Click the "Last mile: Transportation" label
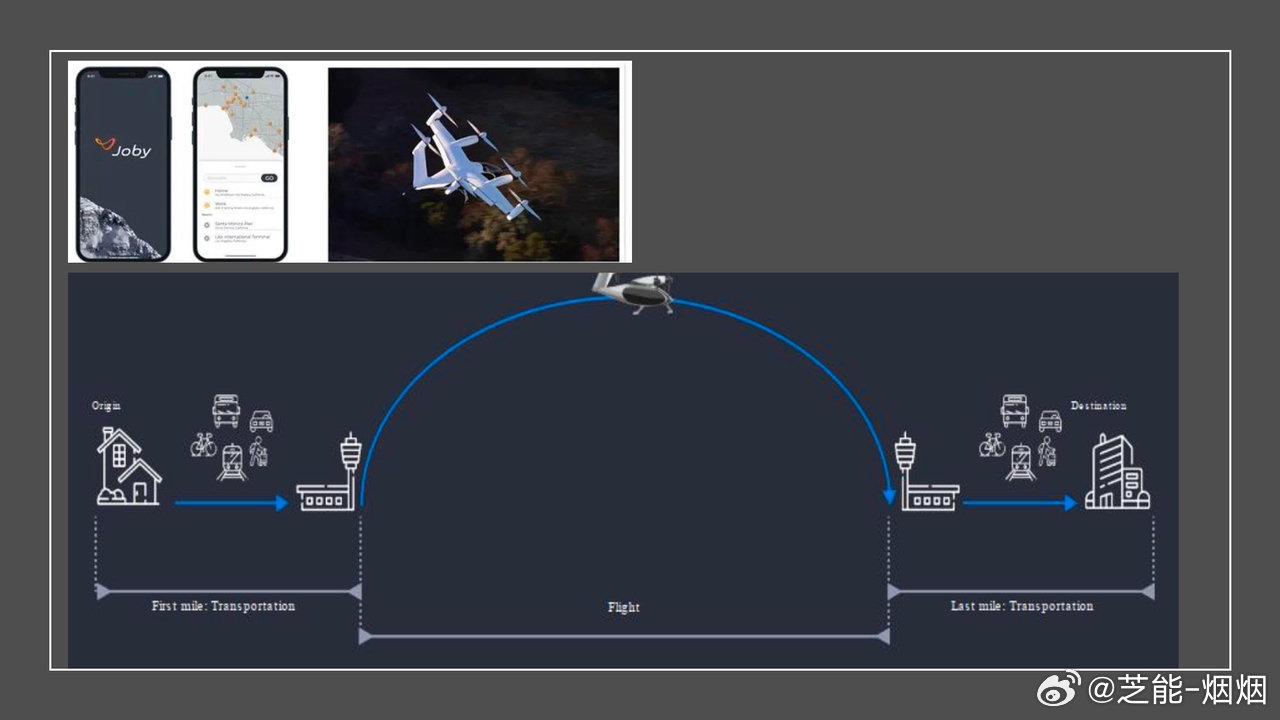 tap(1022, 606)
